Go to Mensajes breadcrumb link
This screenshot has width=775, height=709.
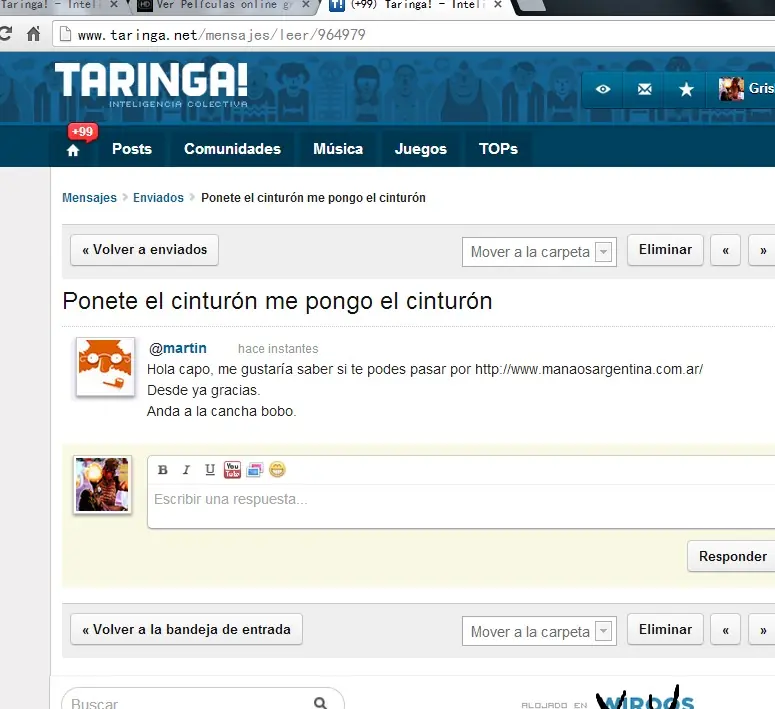click(89, 198)
